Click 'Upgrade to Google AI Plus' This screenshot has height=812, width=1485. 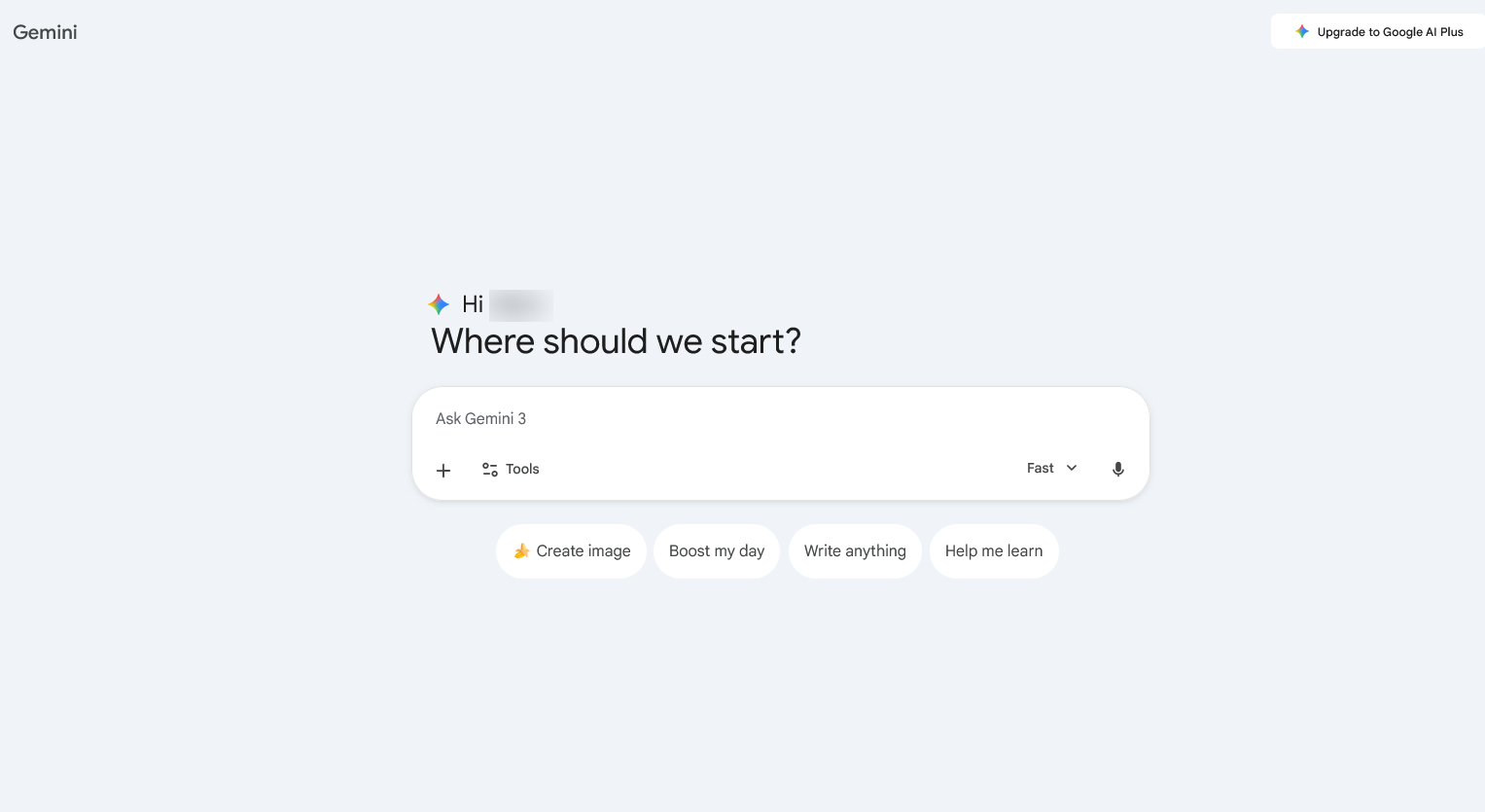tap(1390, 31)
